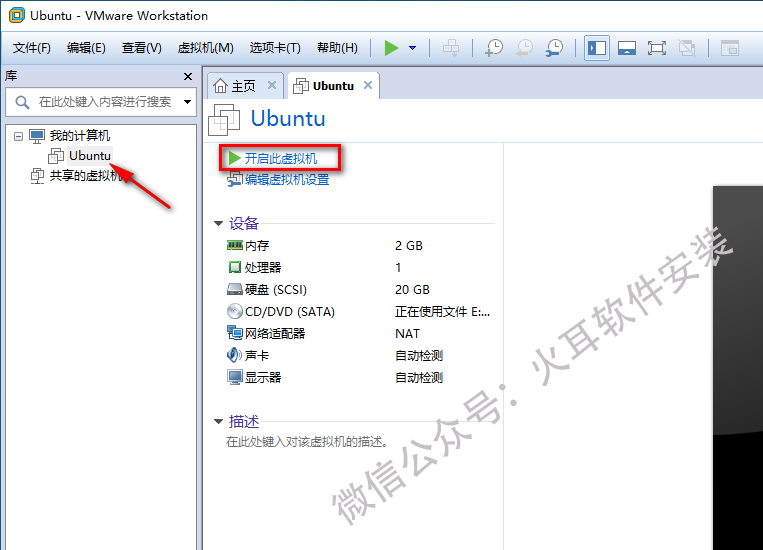Viewport: 763px width, 550px height.
Task: Take a snapshot of this virtual machine
Action: coord(494,48)
